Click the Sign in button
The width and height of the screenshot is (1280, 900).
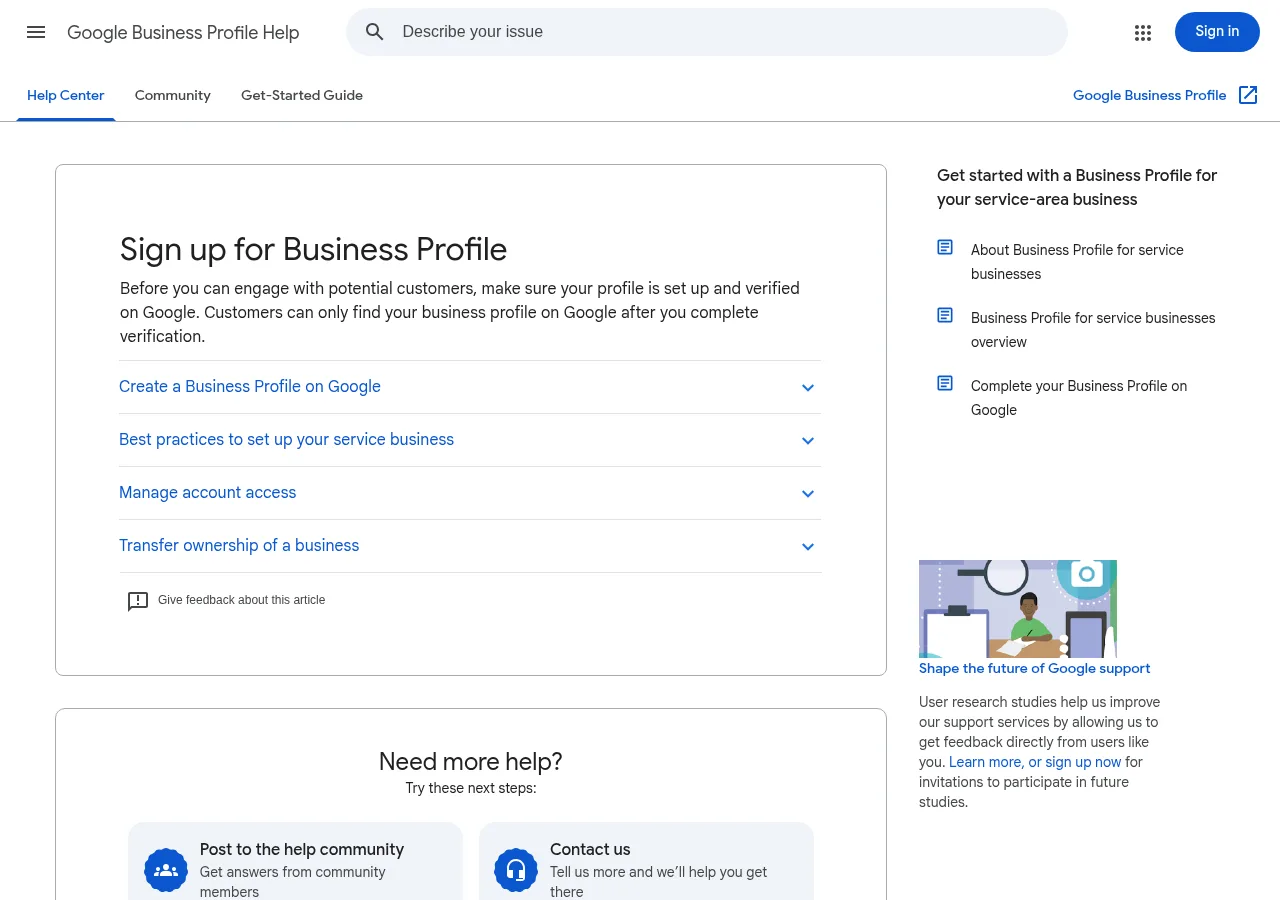point(1217,32)
